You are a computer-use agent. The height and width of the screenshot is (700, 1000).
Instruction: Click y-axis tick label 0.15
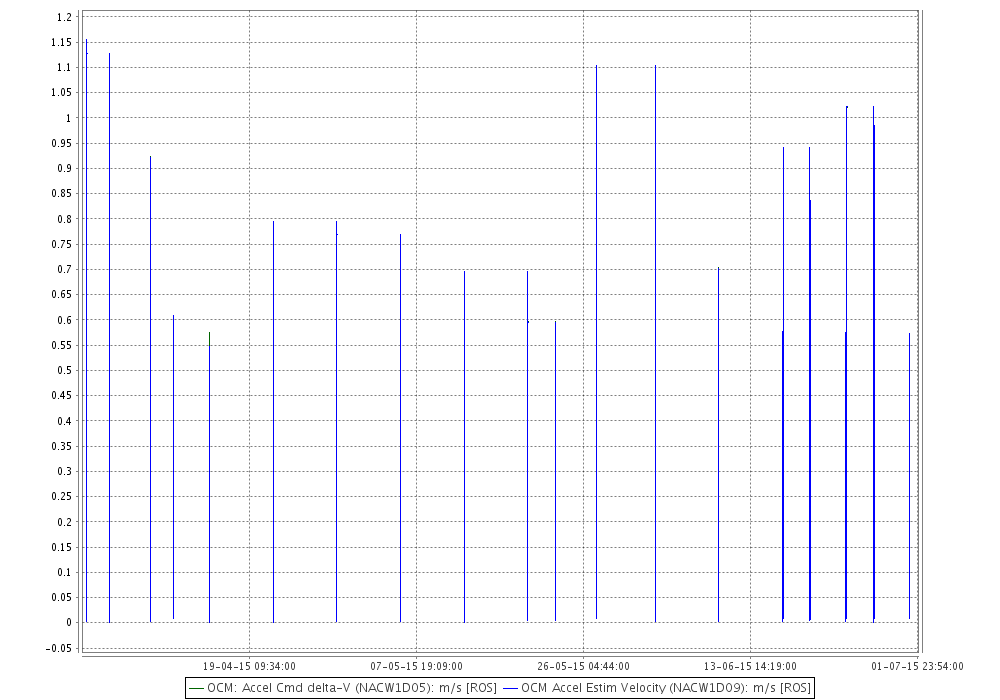point(62,547)
